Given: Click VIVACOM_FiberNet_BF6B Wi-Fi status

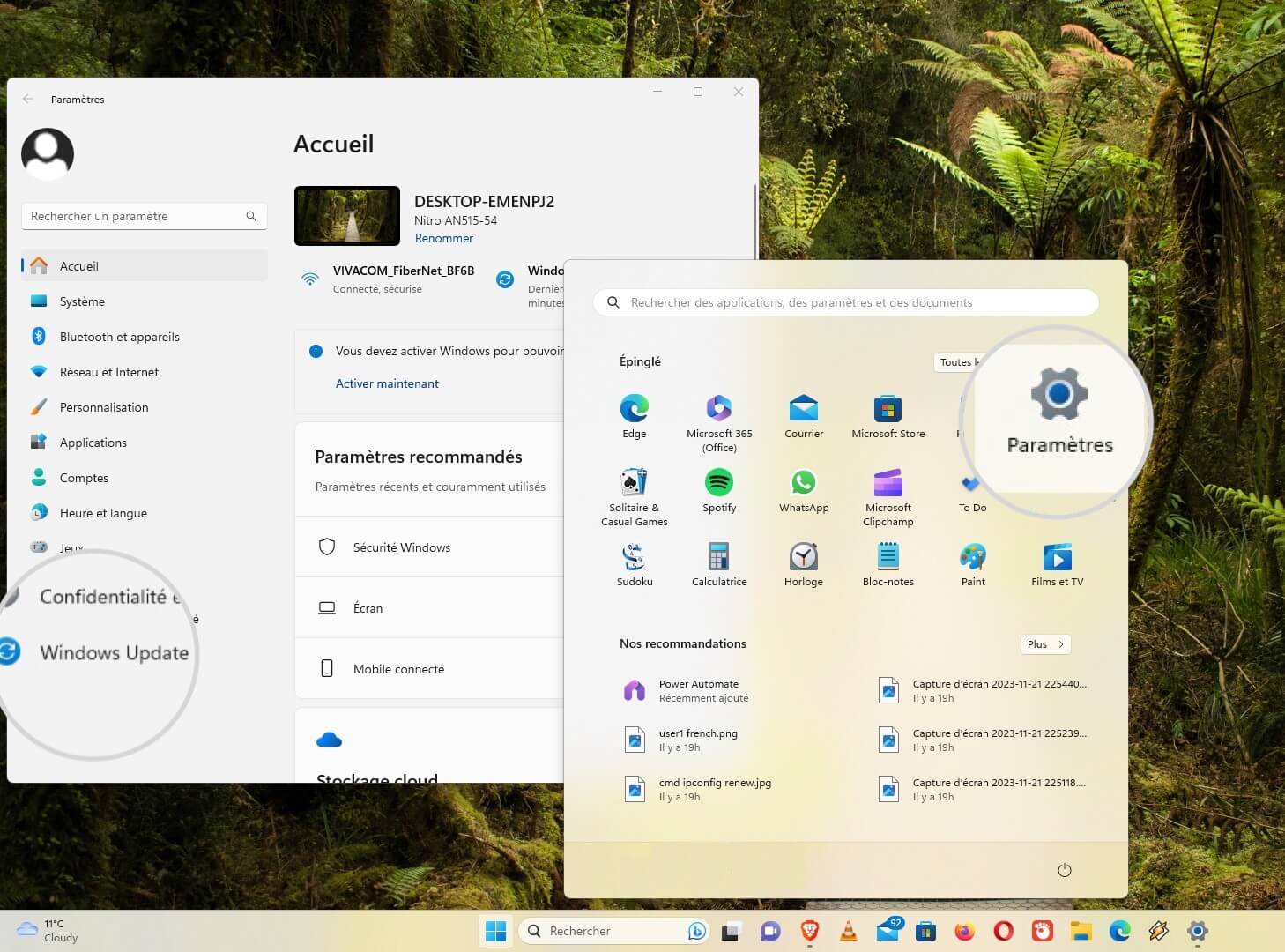Looking at the screenshot, I should point(388,279).
